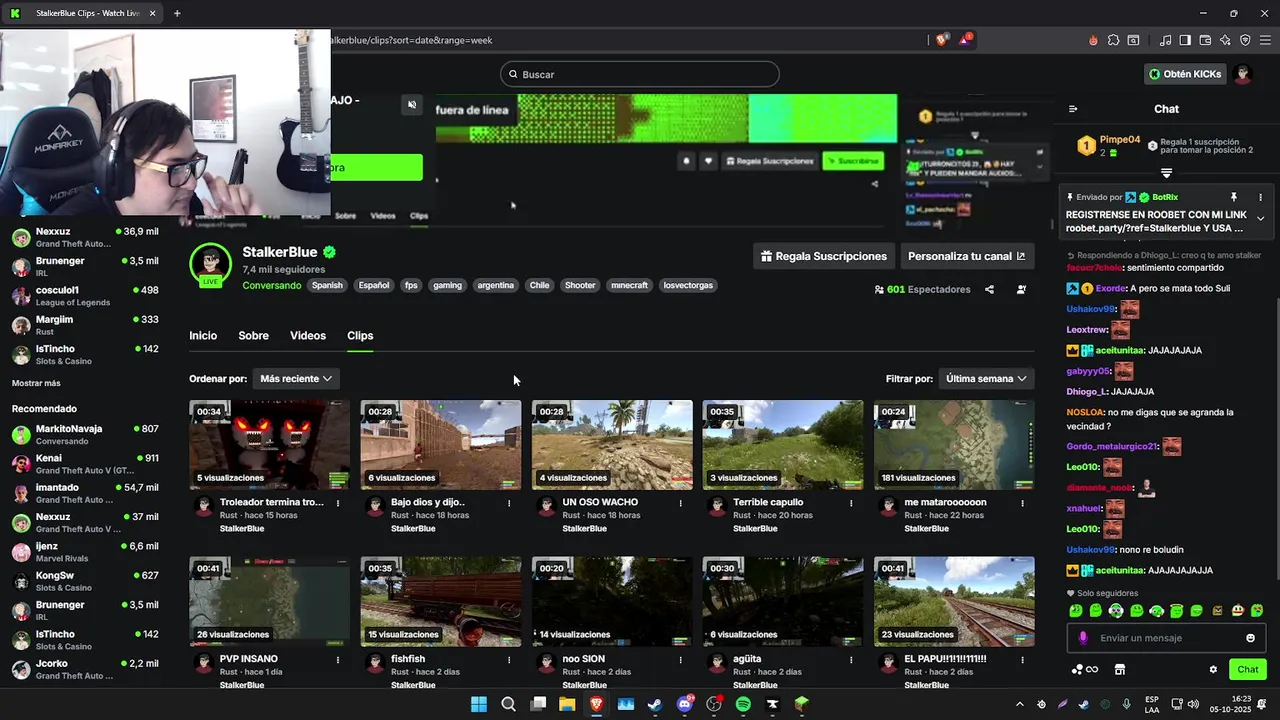Screen dimensions: 1280x720
Task: Click the Enviar un mensaje field
Action: click(1166, 638)
